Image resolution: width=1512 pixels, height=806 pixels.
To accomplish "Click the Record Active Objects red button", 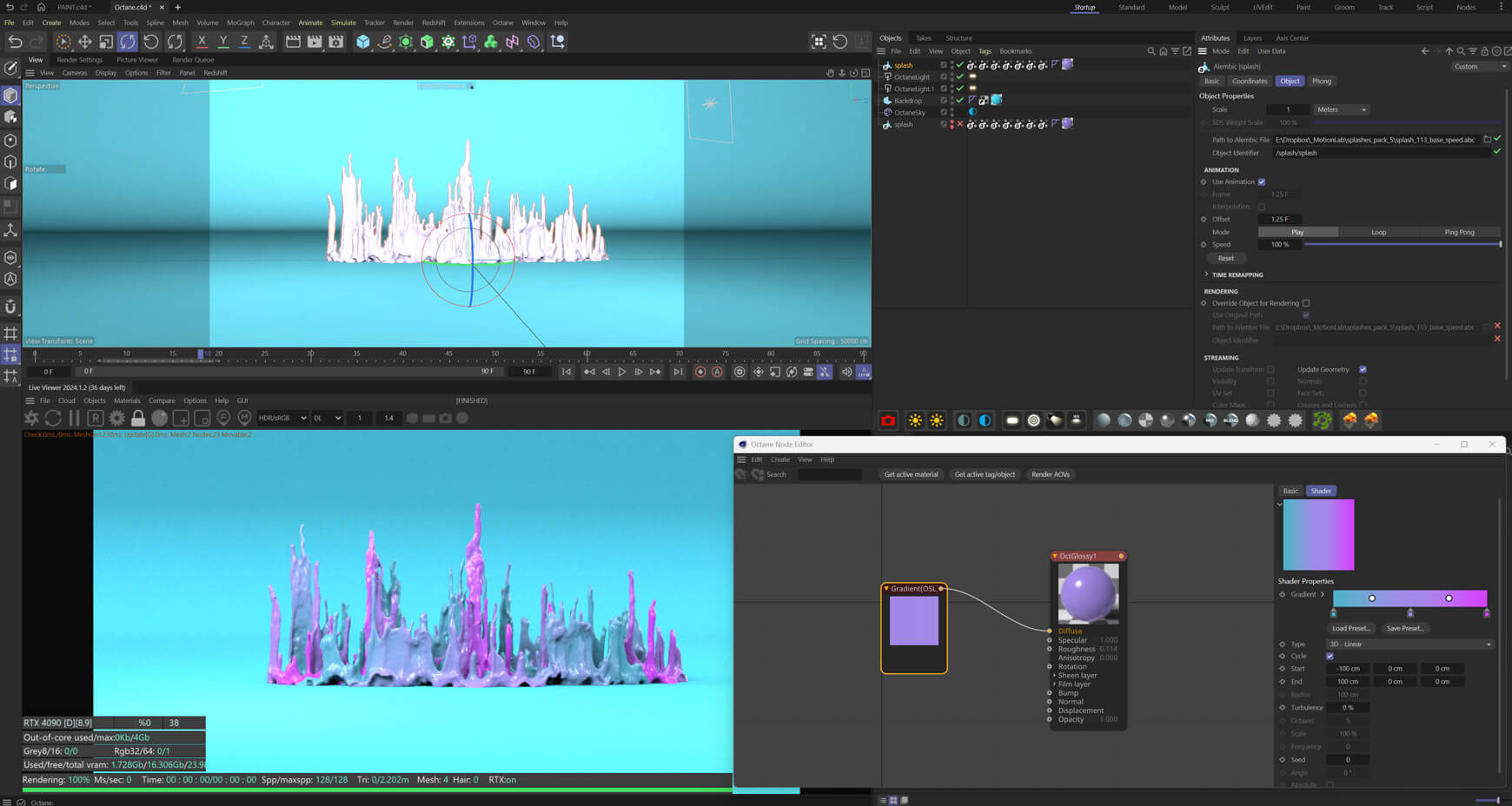I will (700, 372).
